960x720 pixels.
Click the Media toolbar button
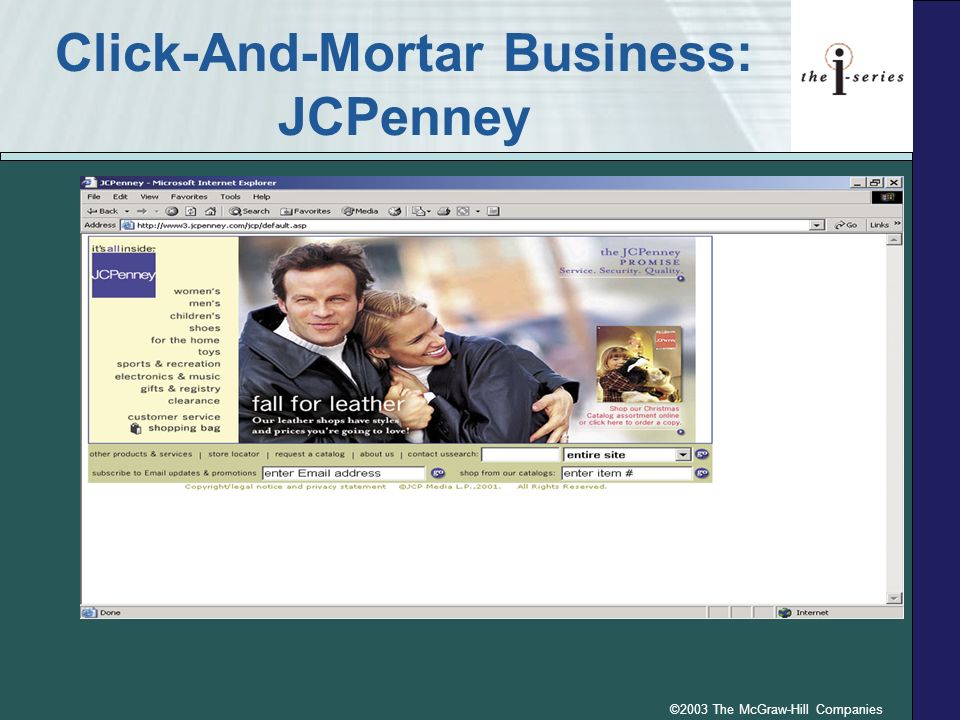click(361, 211)
